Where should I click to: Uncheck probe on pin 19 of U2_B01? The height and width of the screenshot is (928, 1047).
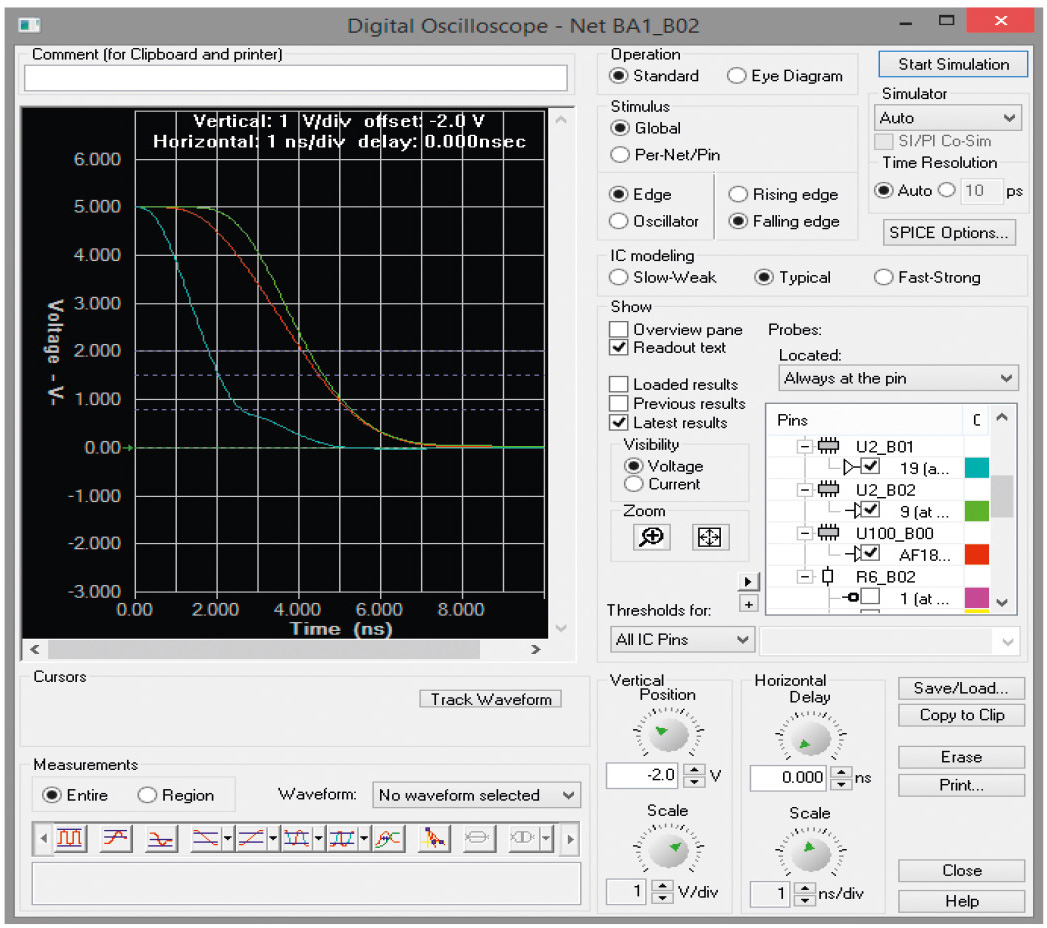coord(870,467)
